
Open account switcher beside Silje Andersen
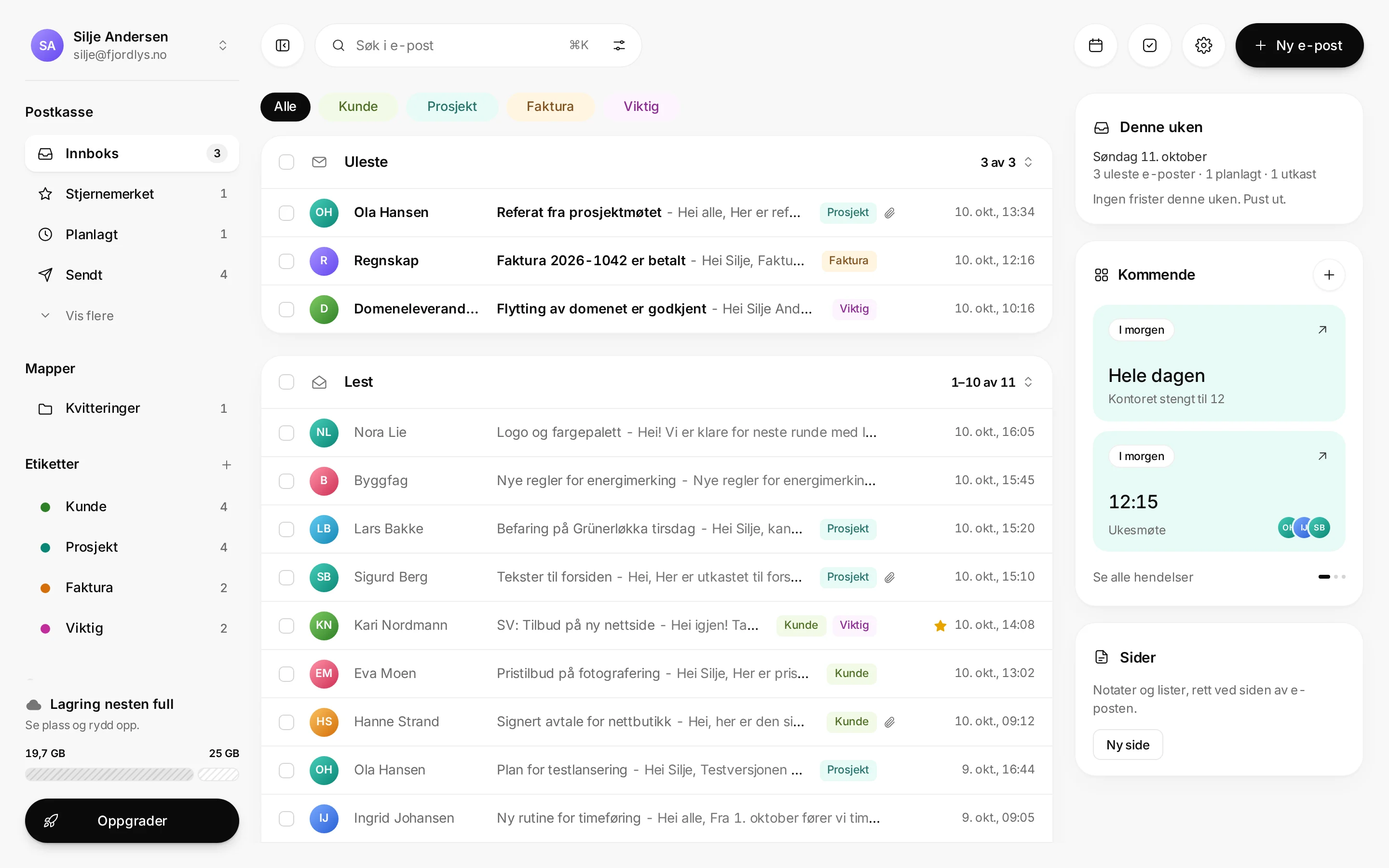coord(223,45)
